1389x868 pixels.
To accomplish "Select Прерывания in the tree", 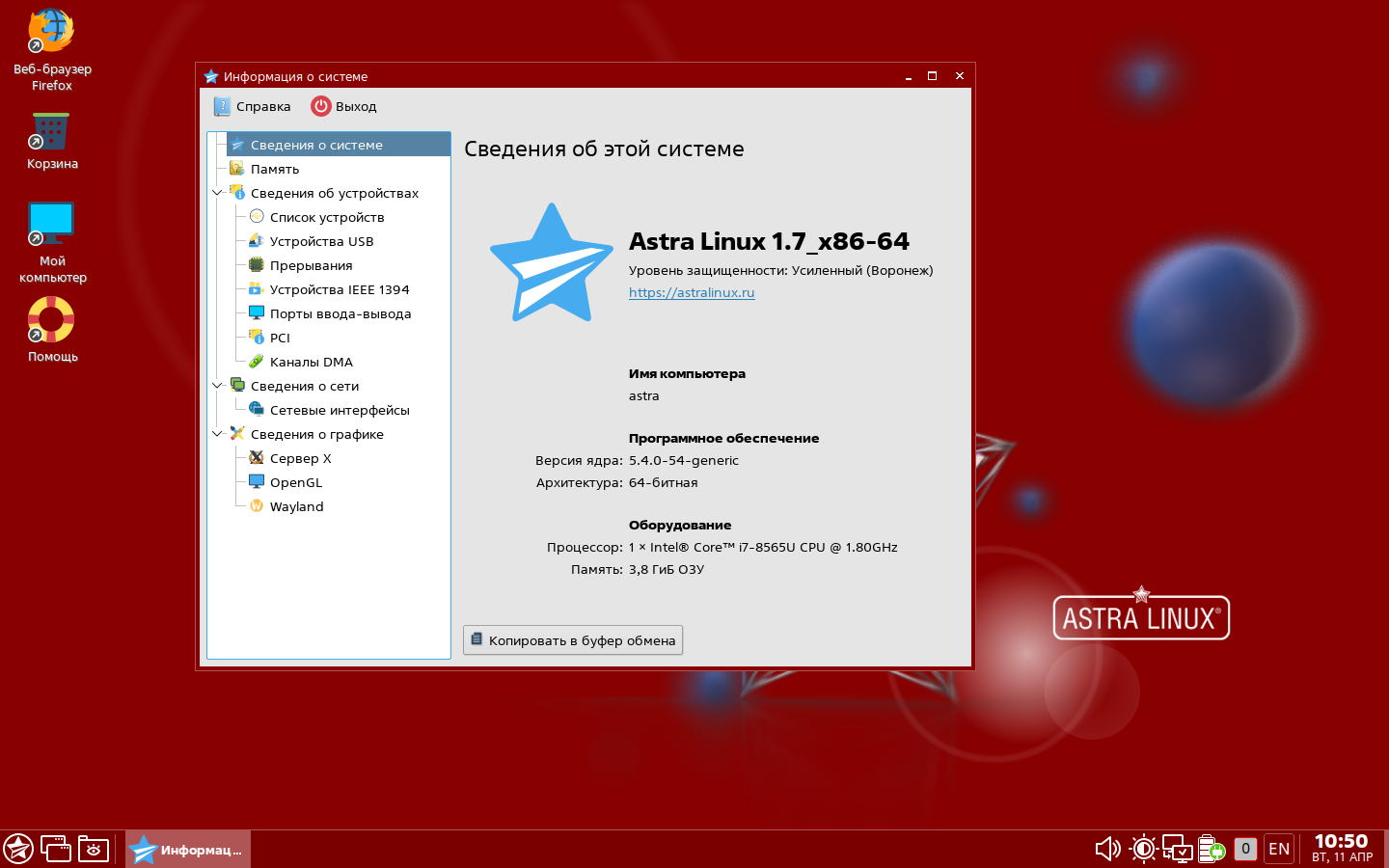I will click(x=311, y=265).
